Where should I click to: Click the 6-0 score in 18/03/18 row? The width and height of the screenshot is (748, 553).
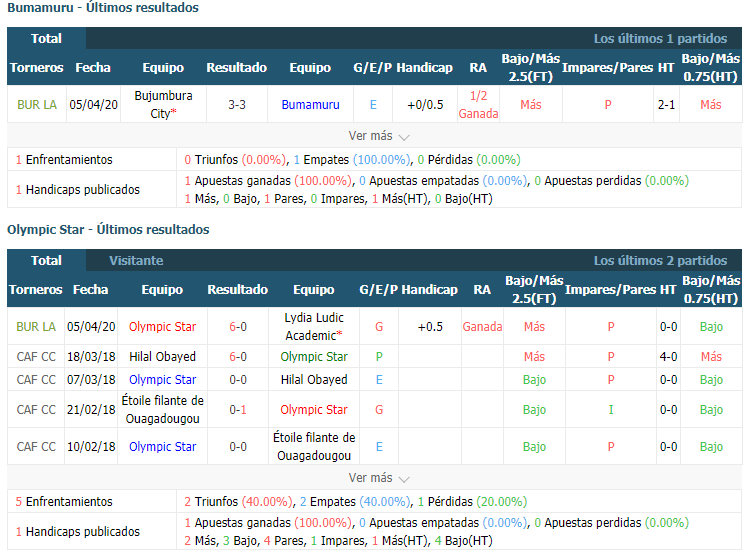click(x=238, y=356)
